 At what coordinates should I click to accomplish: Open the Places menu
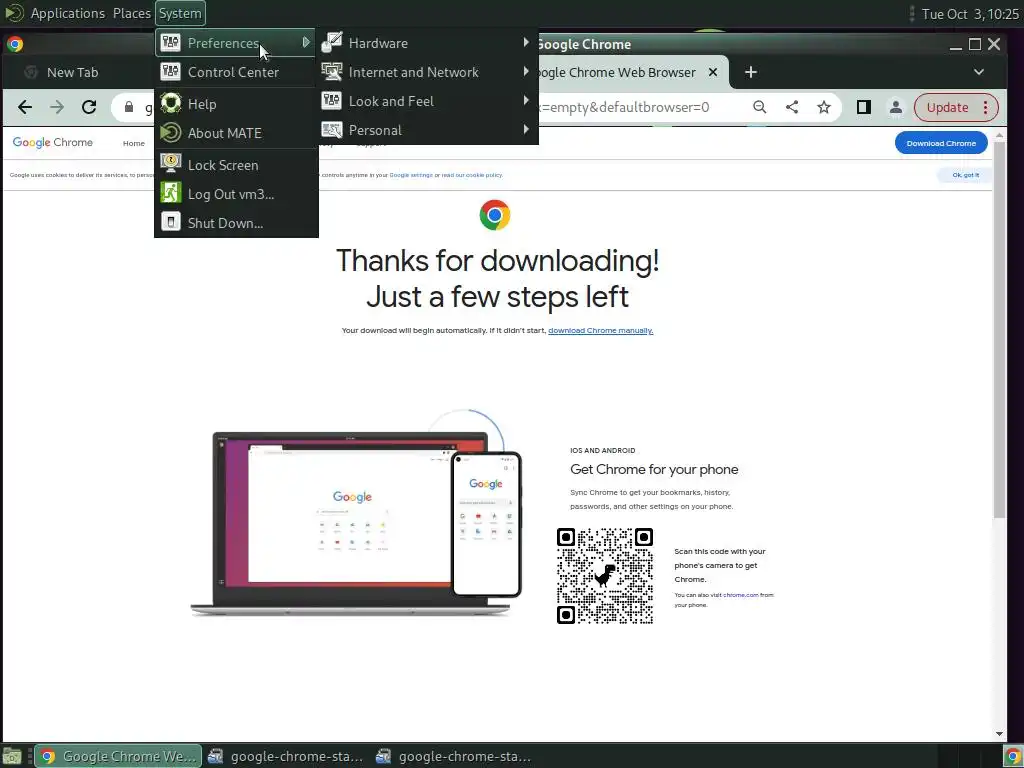click(x=131, y=13)
